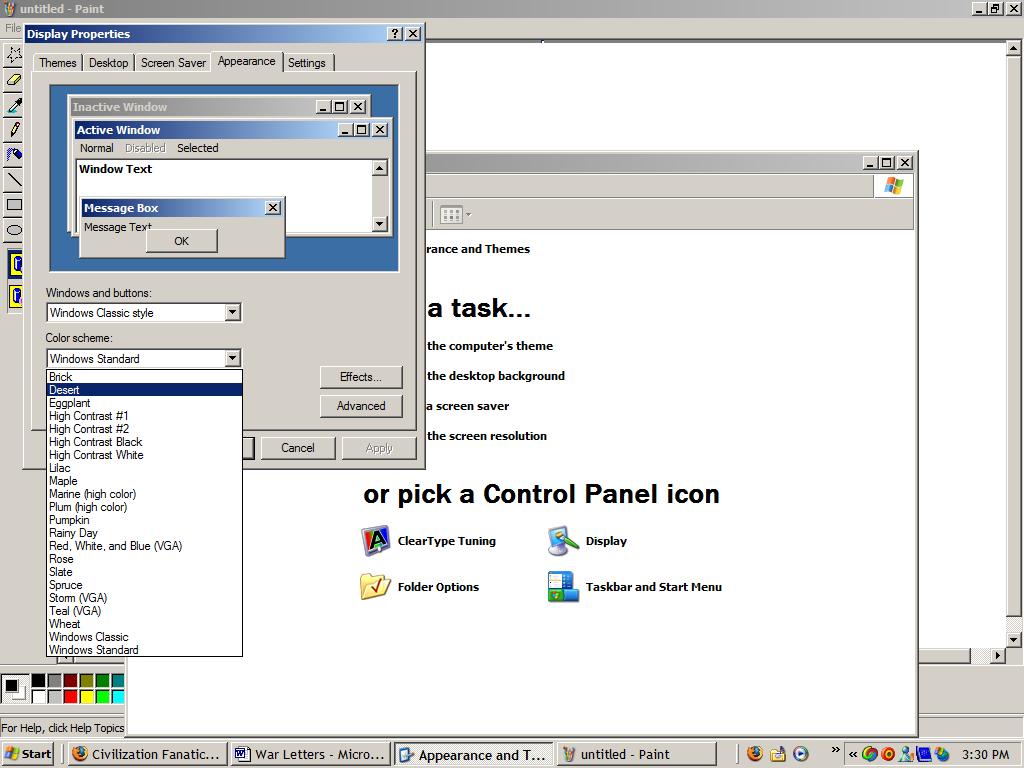
Task: Select the Ellipse tool in Paint
Action: (x=13, y=229)
